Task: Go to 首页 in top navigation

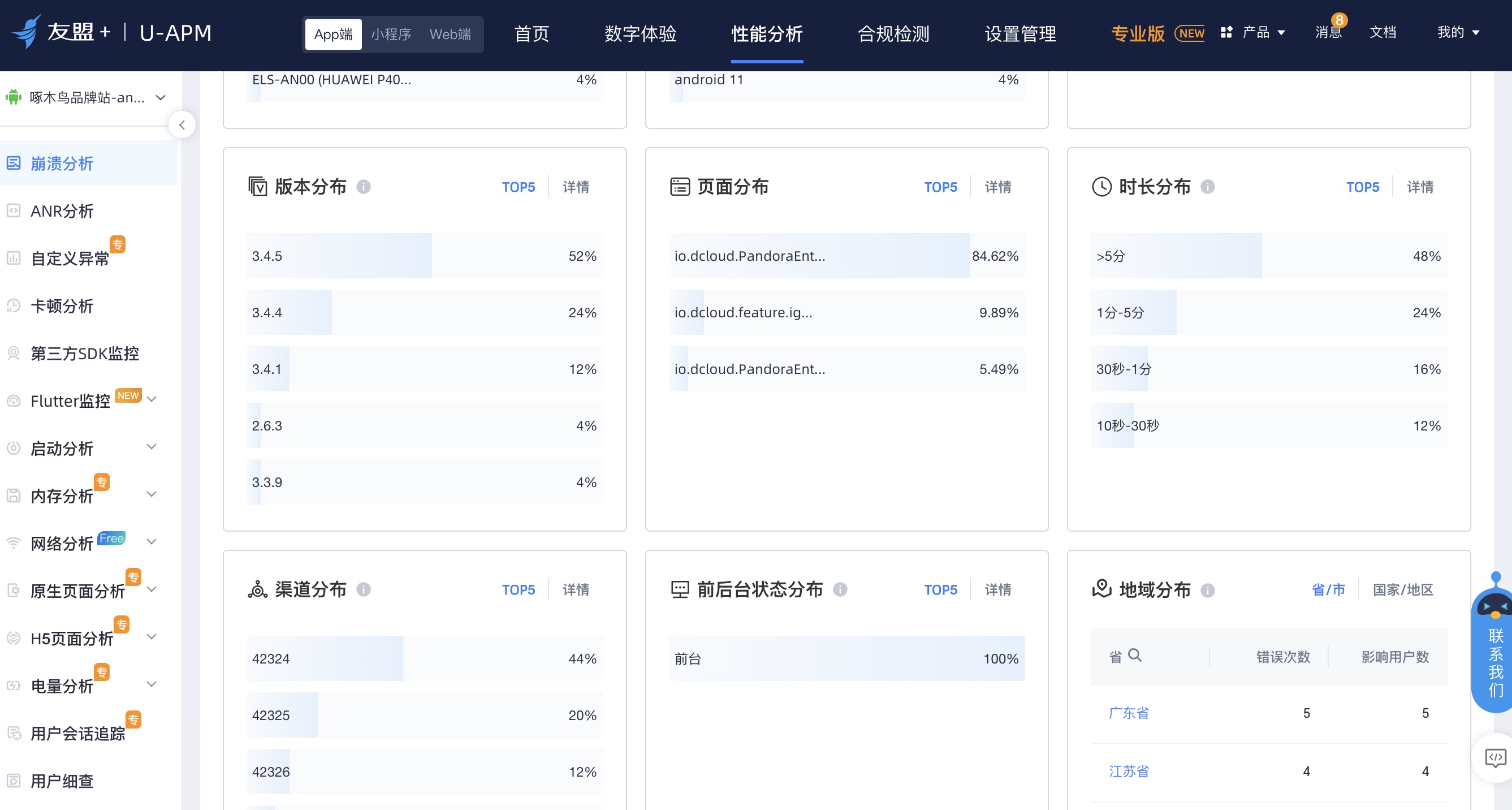Action: click(x=532, y=33)
